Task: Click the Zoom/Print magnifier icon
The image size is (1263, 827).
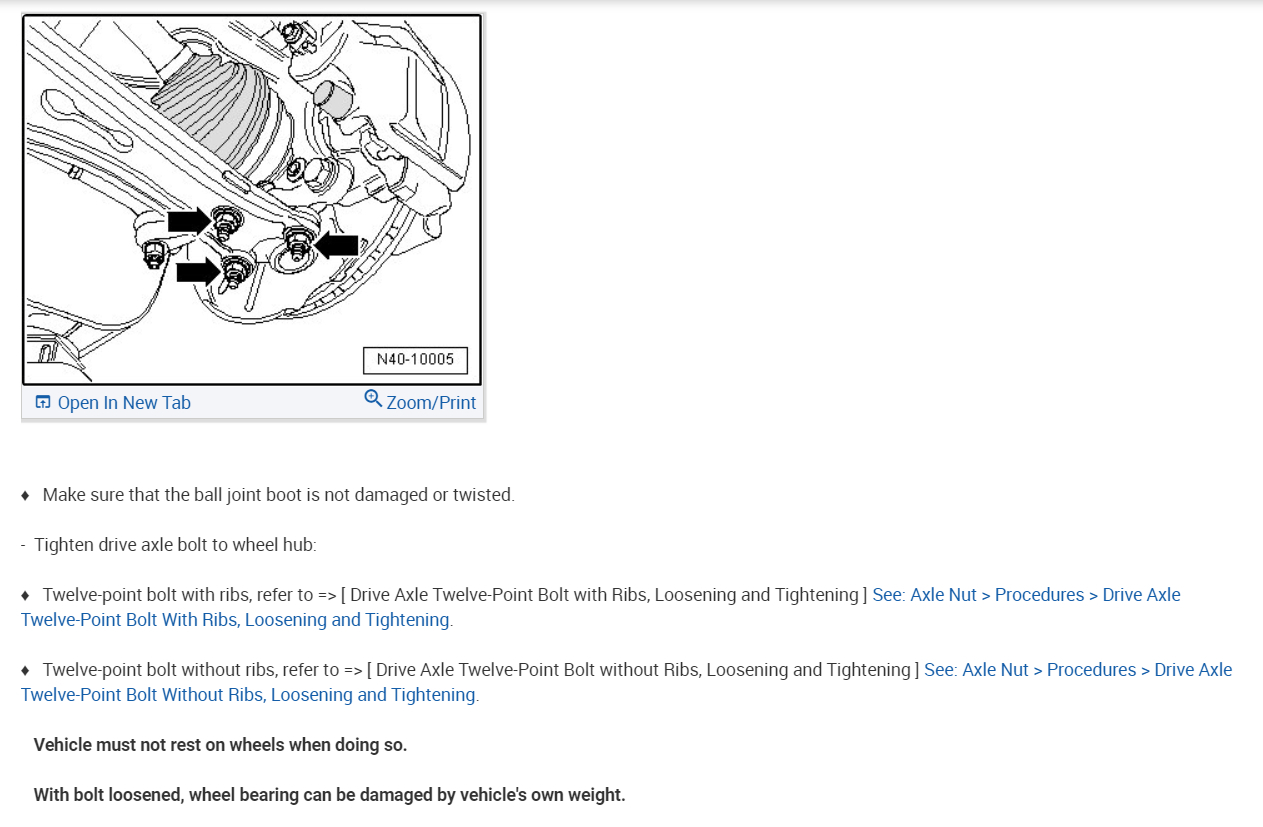Action: [x=373, y=398]
